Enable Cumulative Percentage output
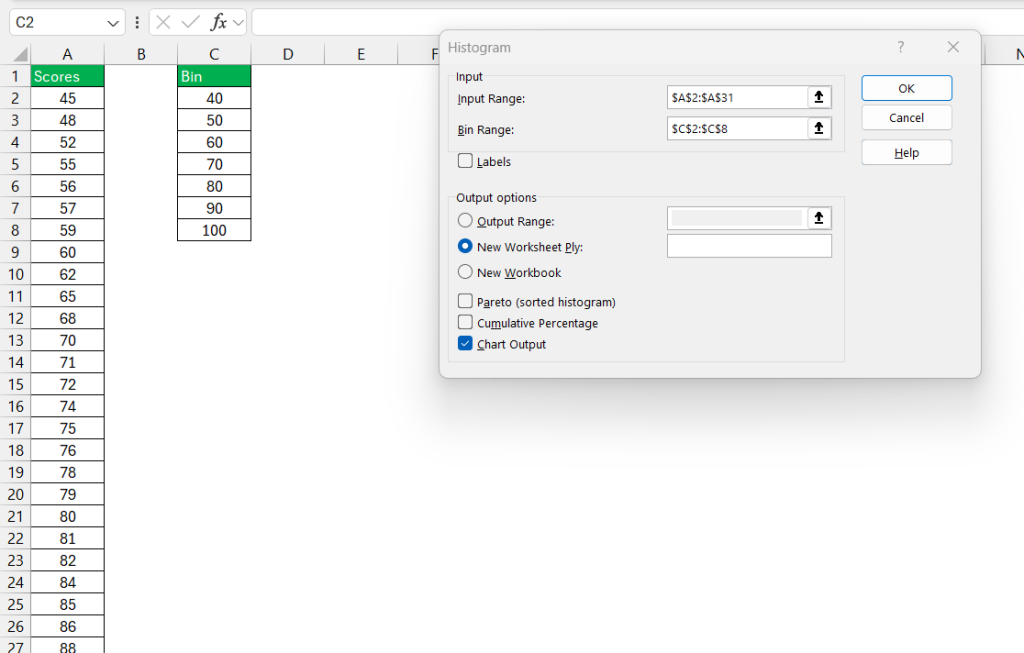The height and width of the screenshot is (653, 1024). (465, 323)
